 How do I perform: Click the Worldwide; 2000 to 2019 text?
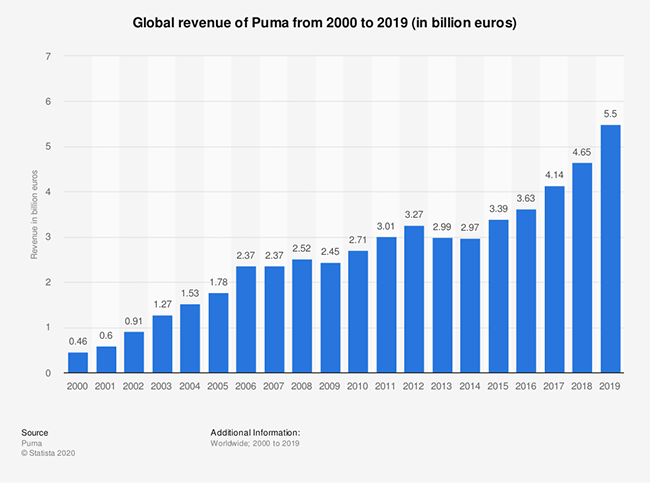[x=255, y=442]
